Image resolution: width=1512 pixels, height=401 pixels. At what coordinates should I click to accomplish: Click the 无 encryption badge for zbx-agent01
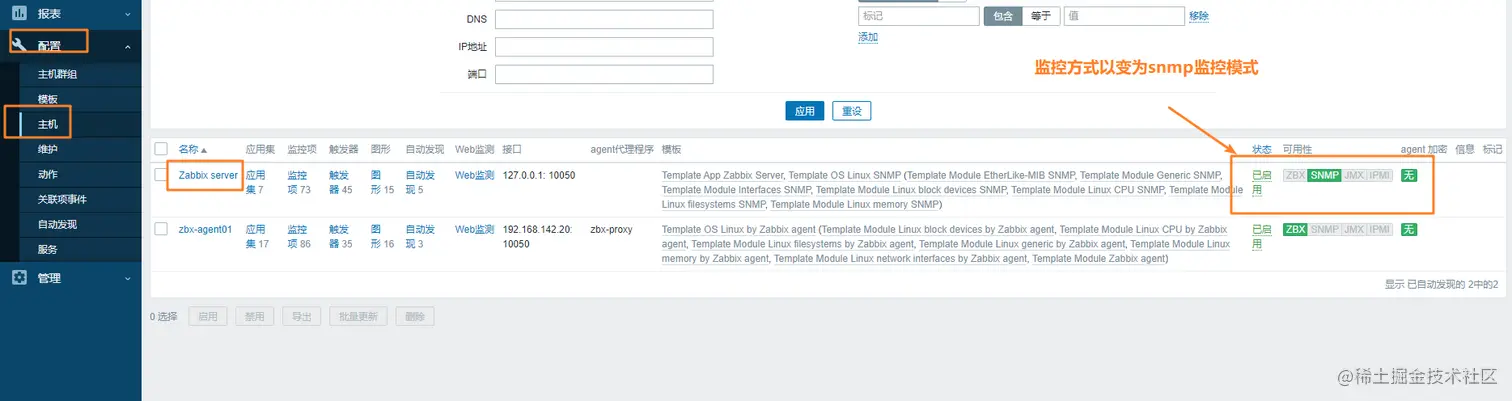(1408, 229)
